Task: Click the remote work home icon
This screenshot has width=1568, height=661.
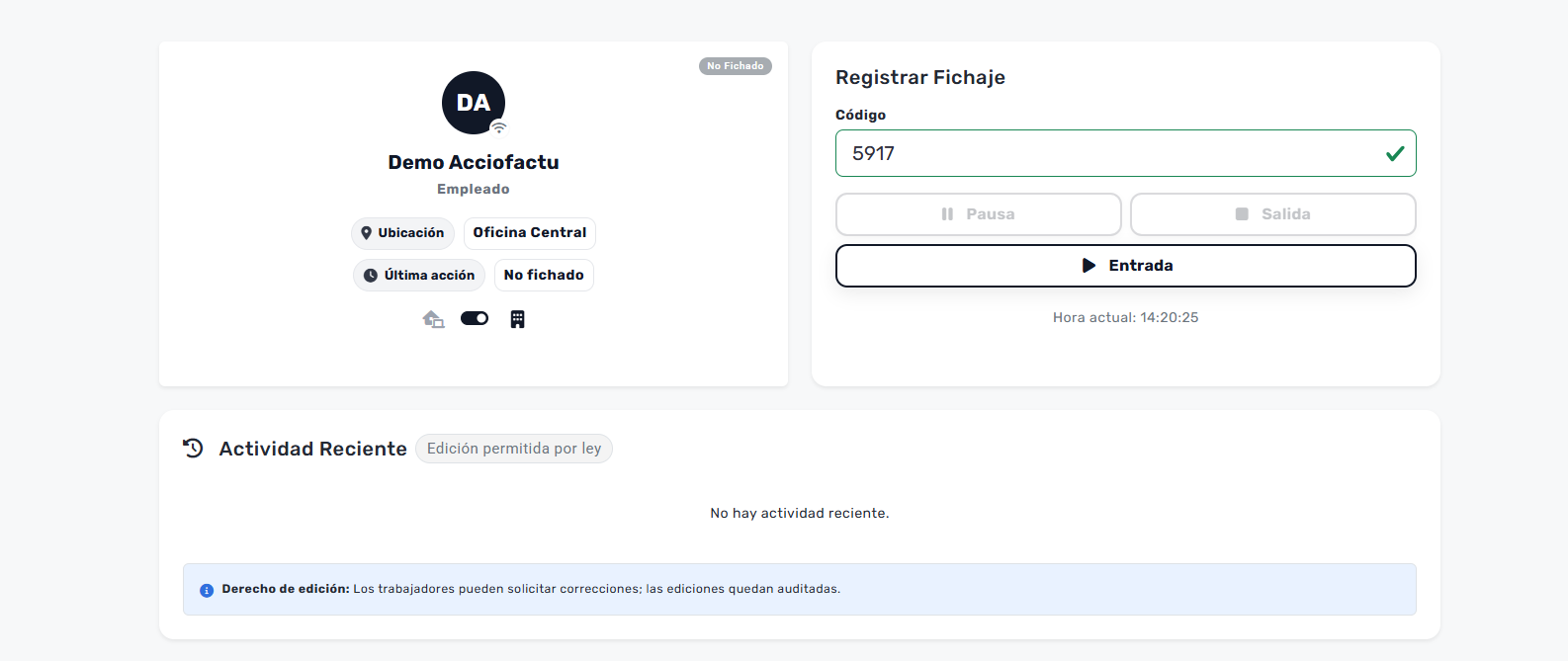Action: pos(433,319)
